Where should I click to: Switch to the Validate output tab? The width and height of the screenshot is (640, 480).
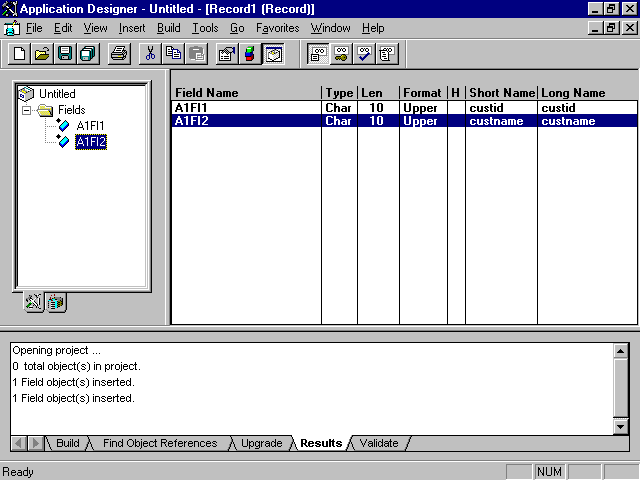pyautogui.click(x=379, y=443)
